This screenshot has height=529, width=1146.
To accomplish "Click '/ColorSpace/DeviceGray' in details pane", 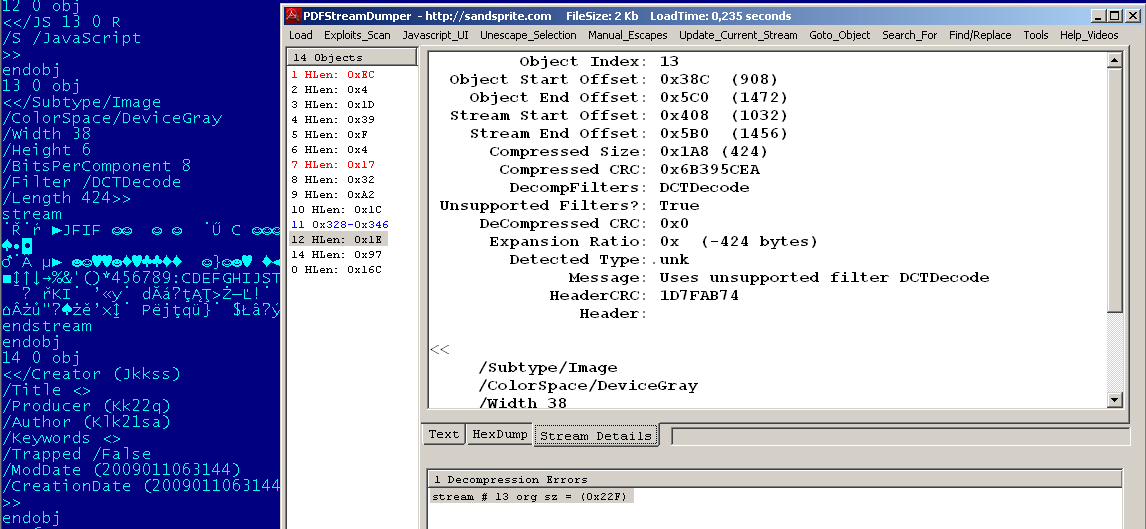I will click(x=588, y=386).
